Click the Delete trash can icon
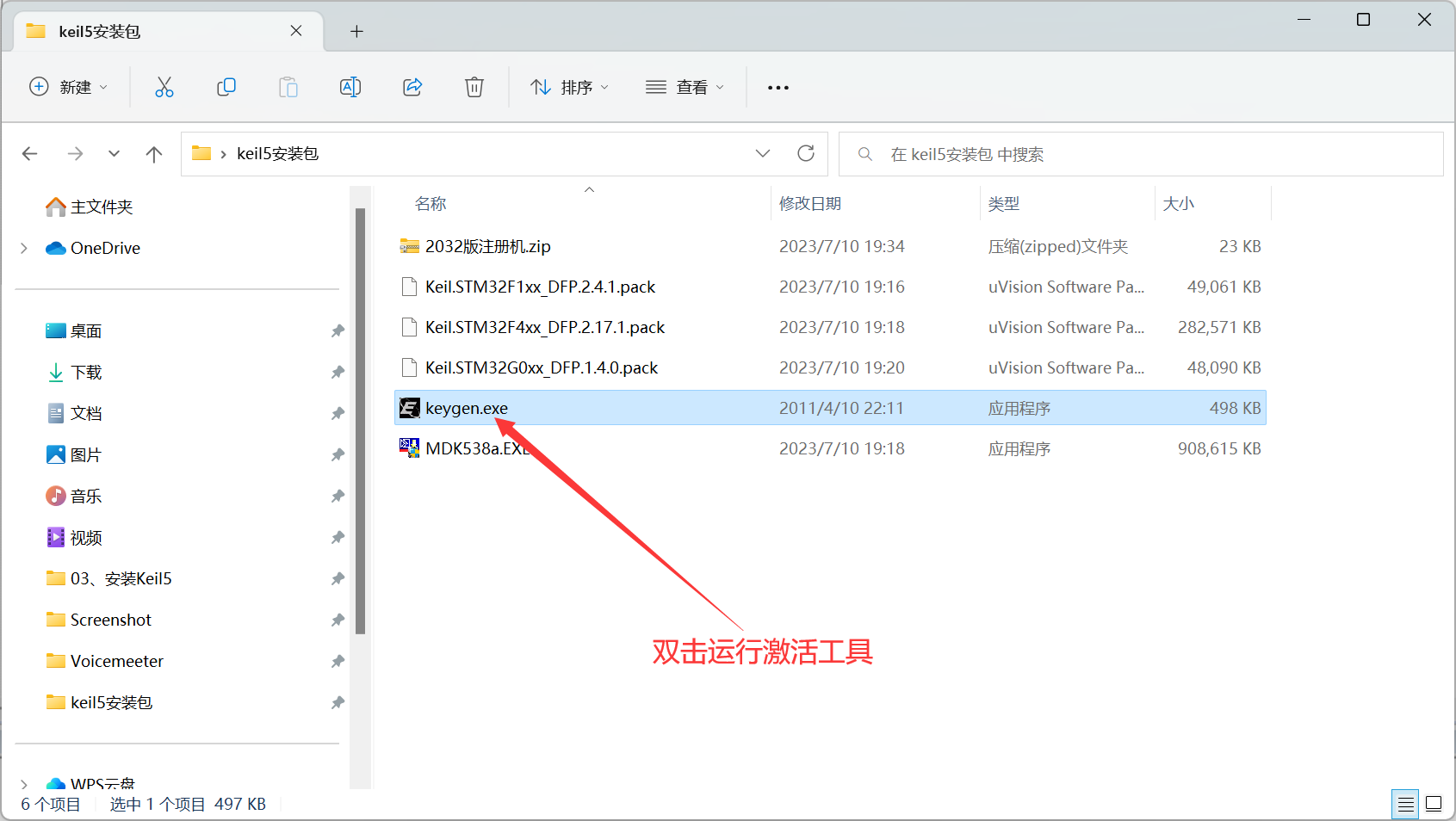The width and height of the screenshot is (1456, 821). (474, 87)
